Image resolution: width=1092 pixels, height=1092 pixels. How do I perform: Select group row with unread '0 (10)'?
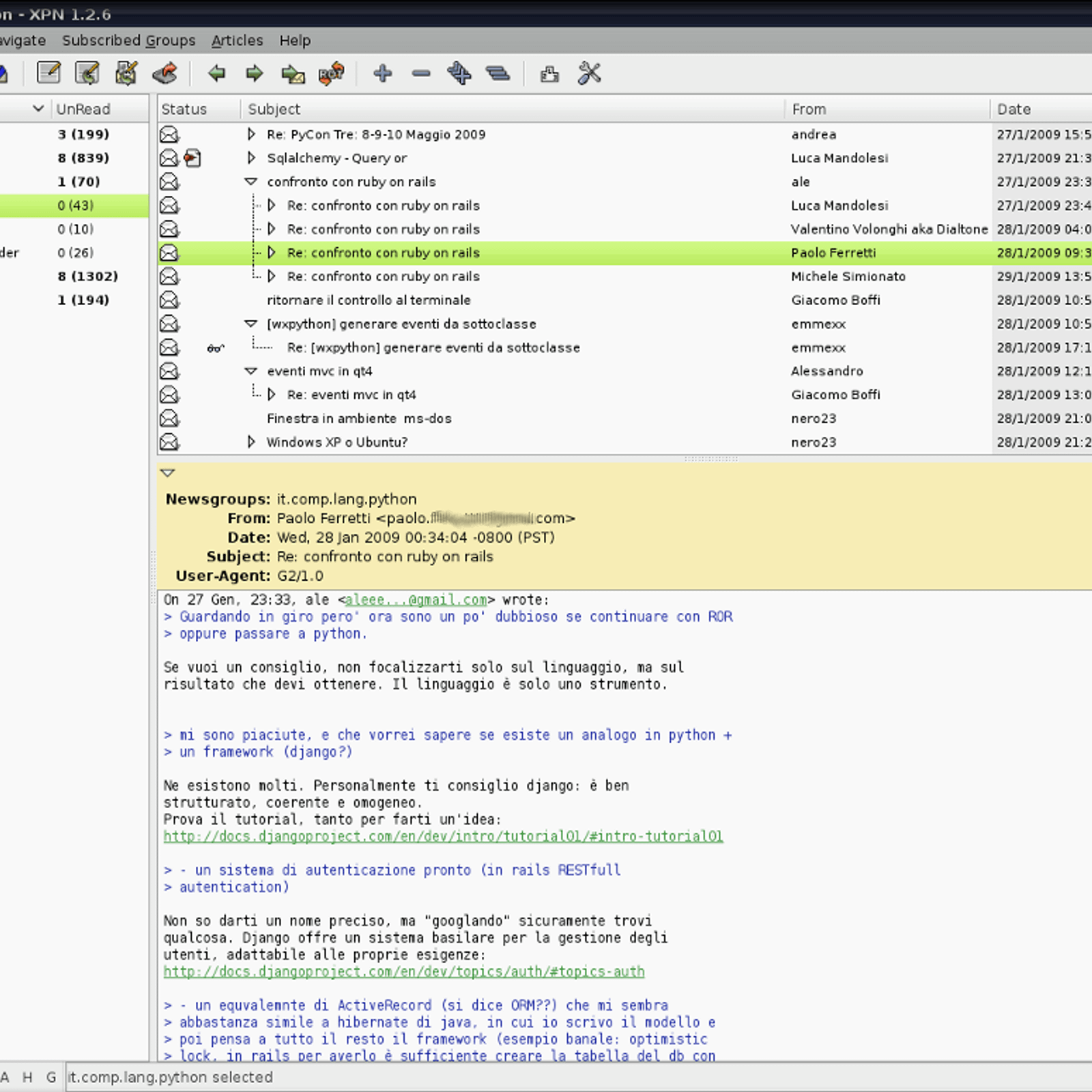point(74,229)
